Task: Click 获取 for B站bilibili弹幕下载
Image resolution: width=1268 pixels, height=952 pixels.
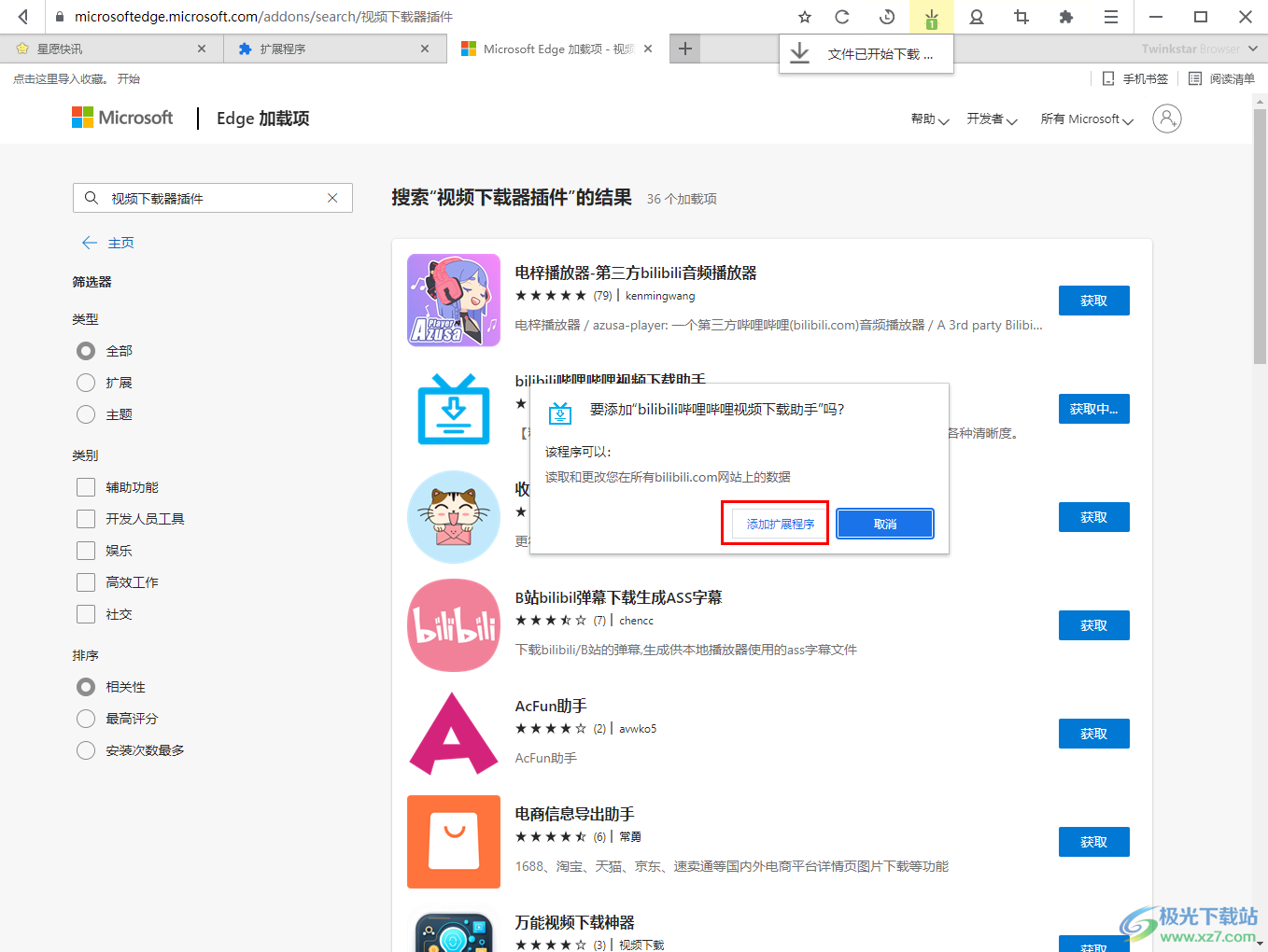Action: [1094, 625]
